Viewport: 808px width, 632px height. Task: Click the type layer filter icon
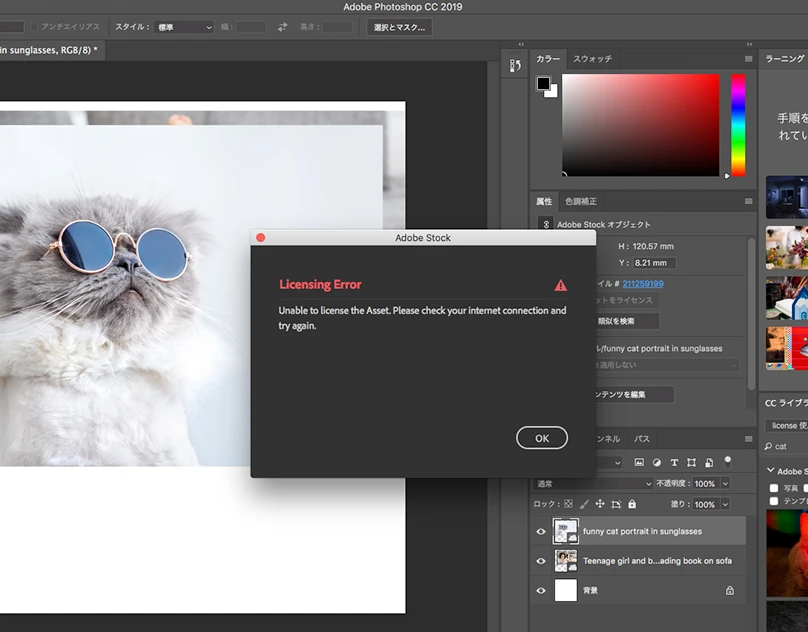click(675, 463)
